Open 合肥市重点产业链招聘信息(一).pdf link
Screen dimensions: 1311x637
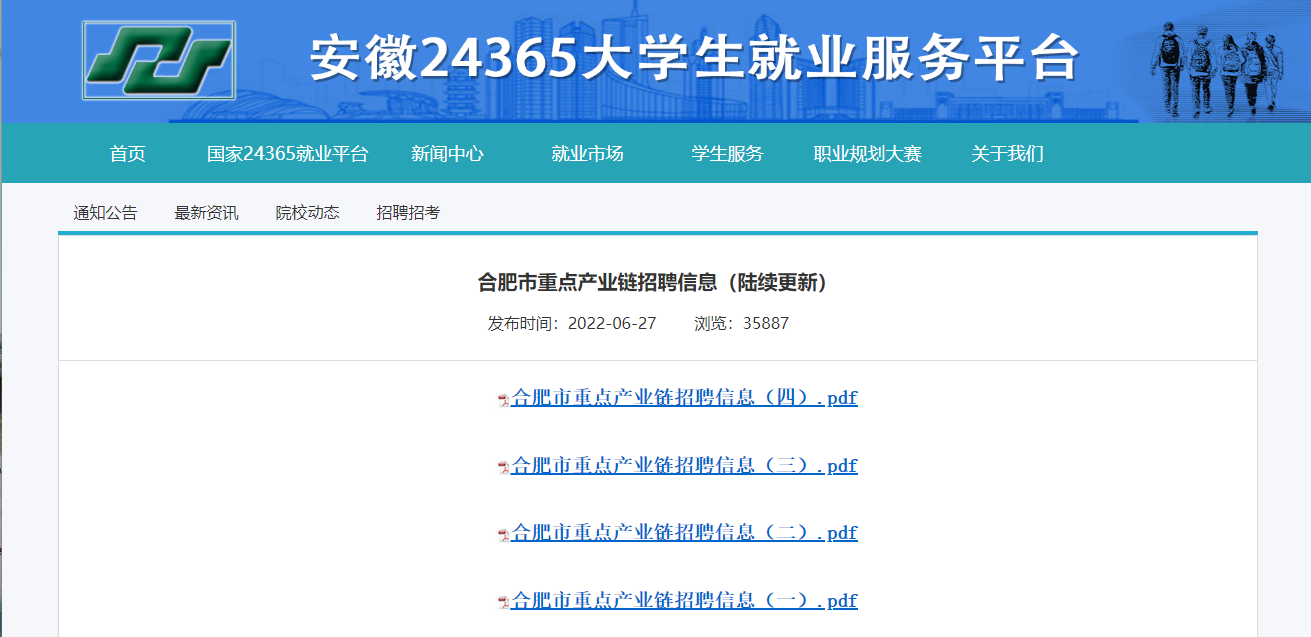684,601
